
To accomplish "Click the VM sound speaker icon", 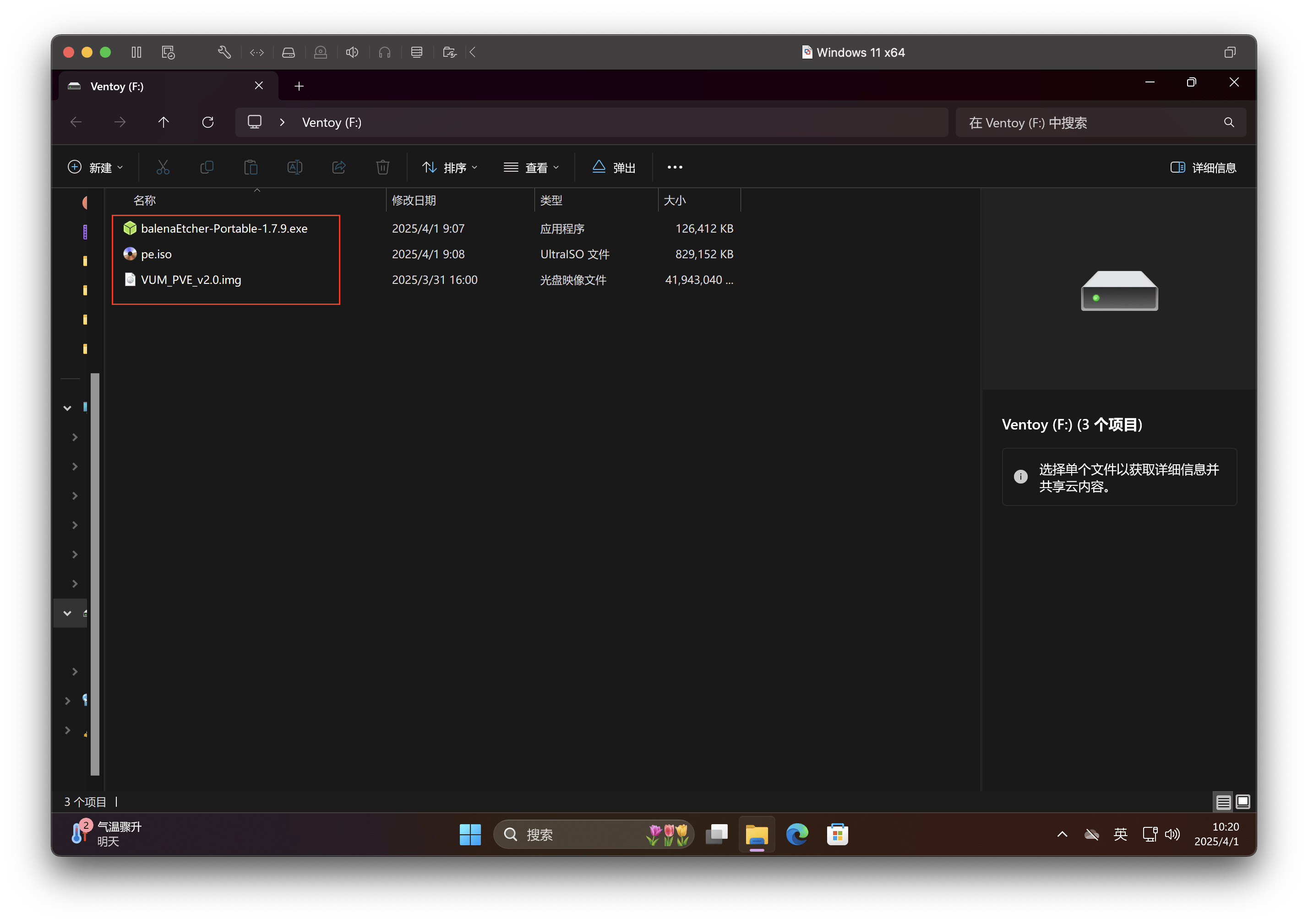I will 352,52.
